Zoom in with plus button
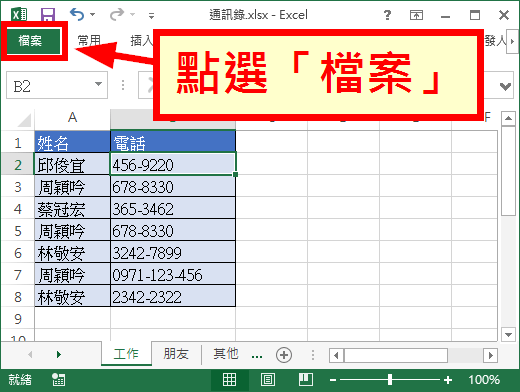 pos(448,380)
